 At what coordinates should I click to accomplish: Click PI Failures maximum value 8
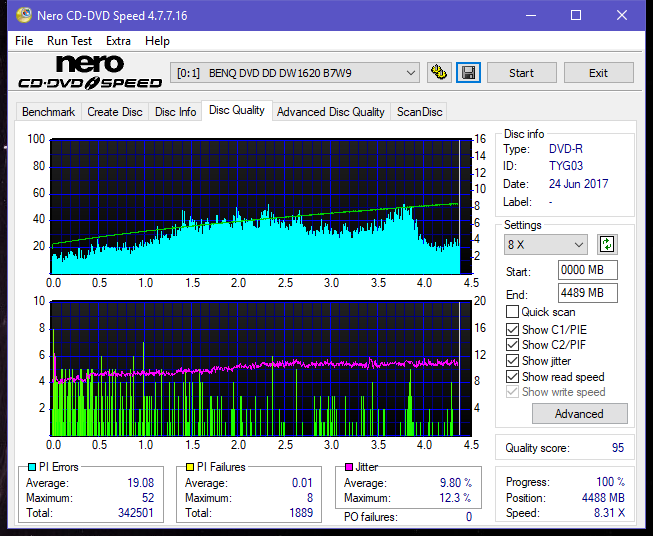[310, 498]
